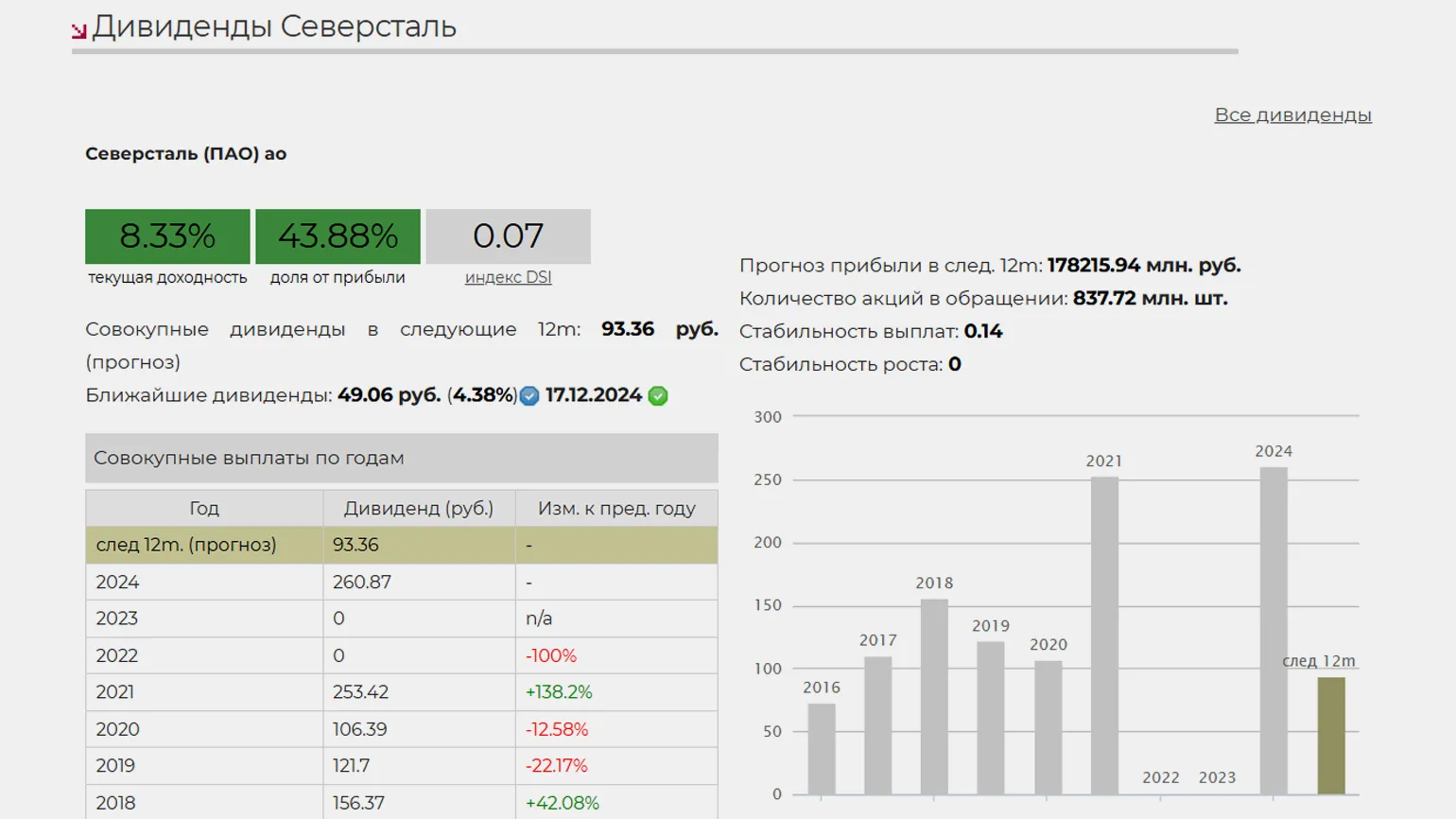Image resolution: width=1456 pixels, height=819 pixels.
Task: Click the Год column header
Action: [204, 509]
